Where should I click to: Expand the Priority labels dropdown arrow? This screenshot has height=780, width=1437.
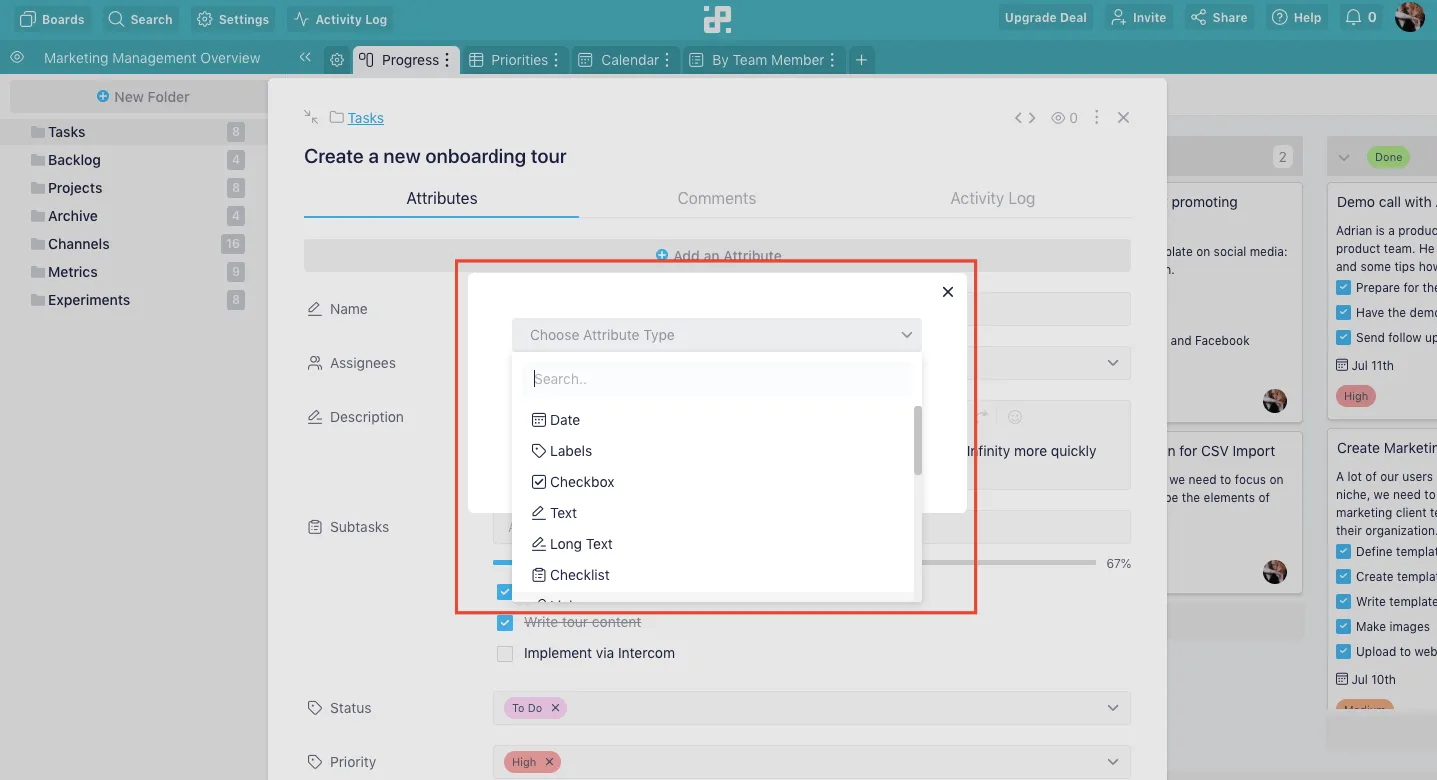[1113, 762]
